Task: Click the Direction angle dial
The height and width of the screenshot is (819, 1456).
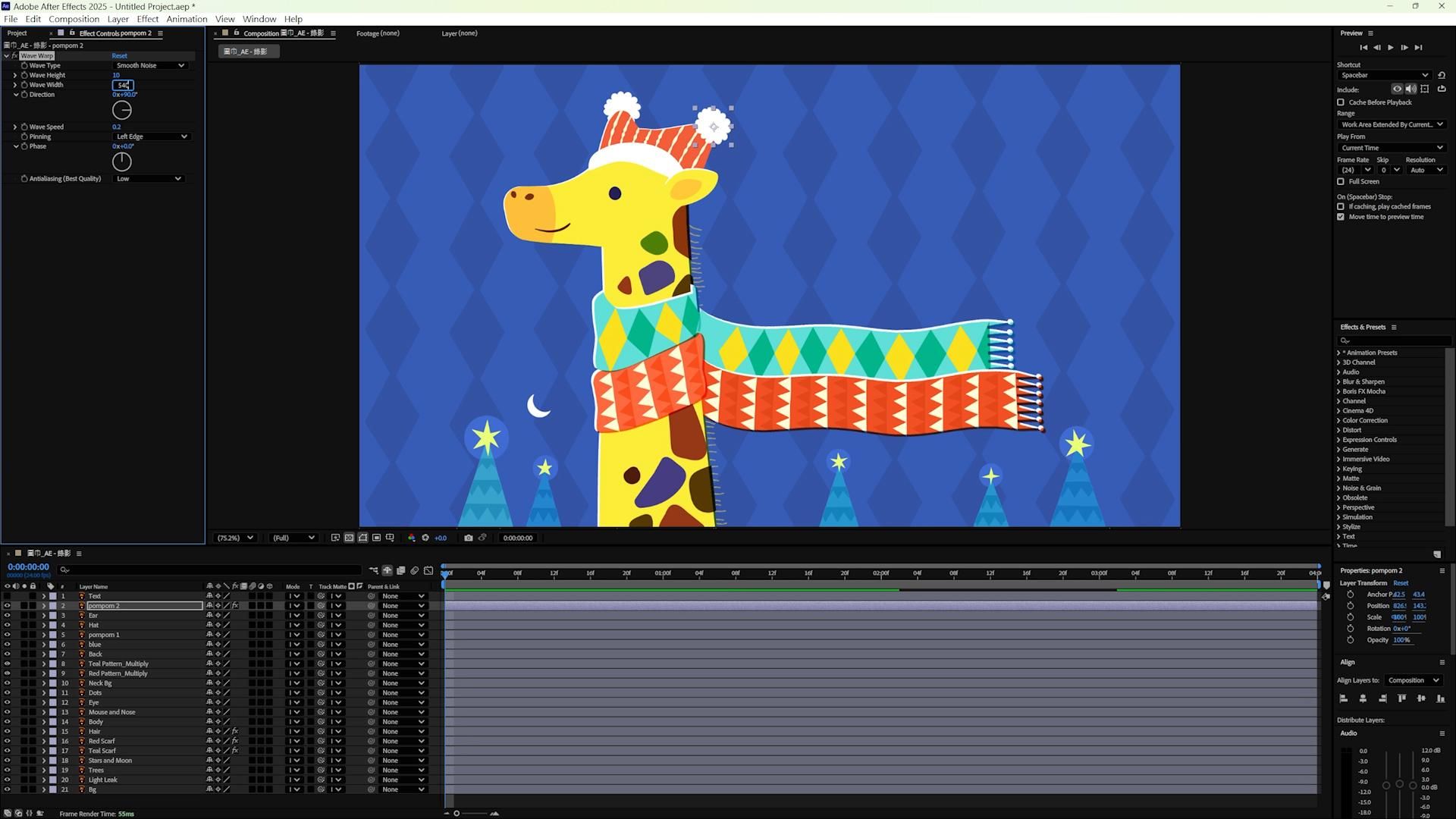Action: [x=121, y=111]
